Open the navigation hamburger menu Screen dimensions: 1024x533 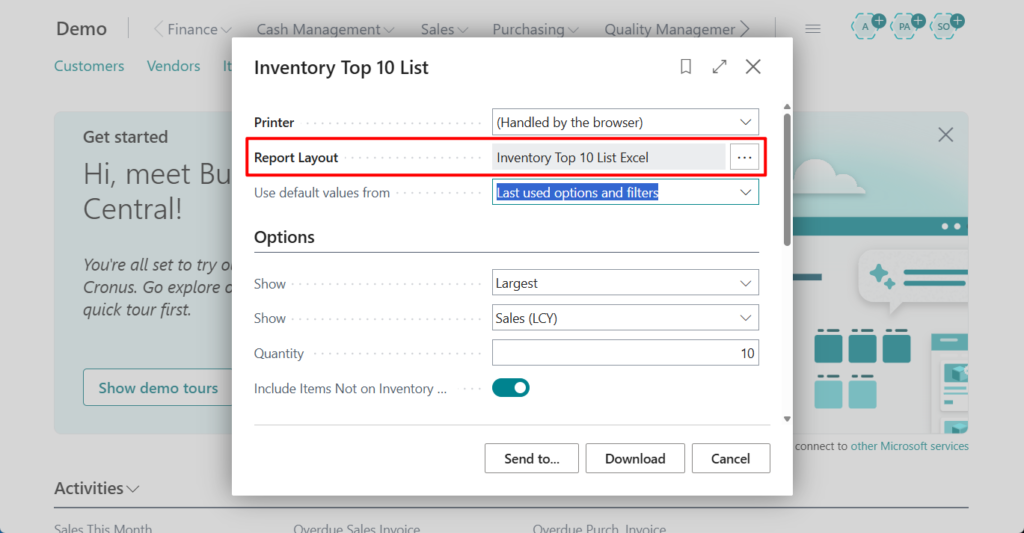[813, 29]
